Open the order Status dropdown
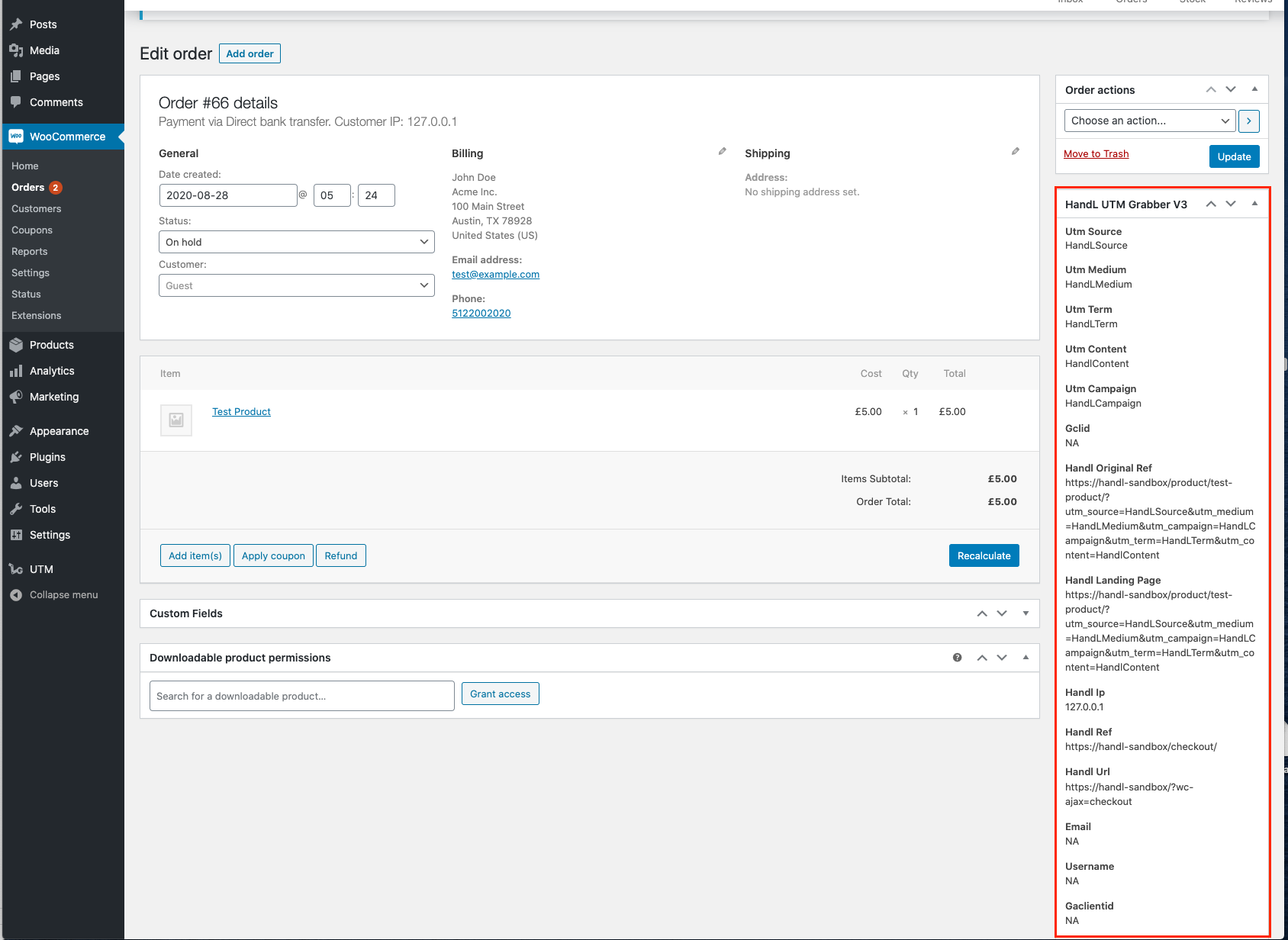 click(x=296, y=242)
